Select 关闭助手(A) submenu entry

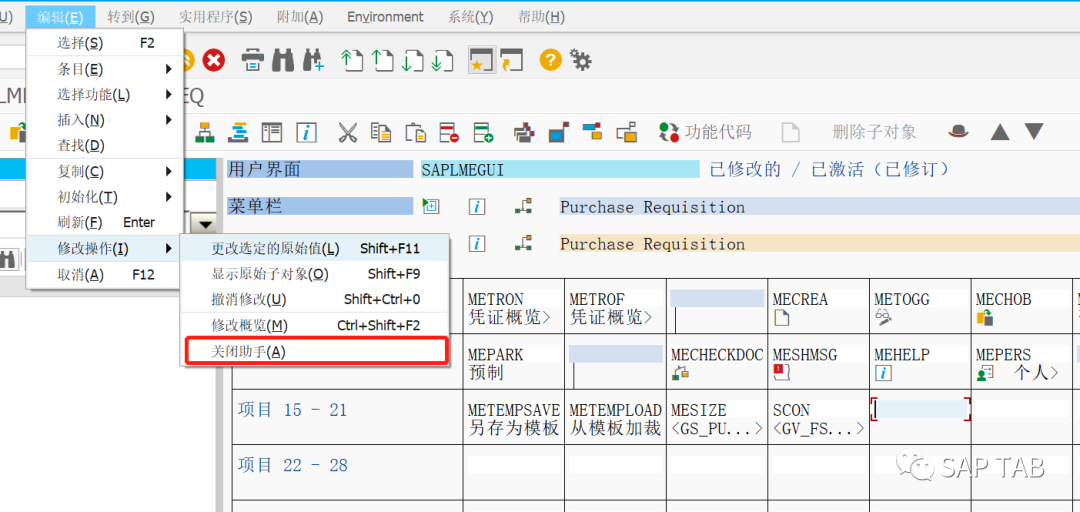point(316,351)
